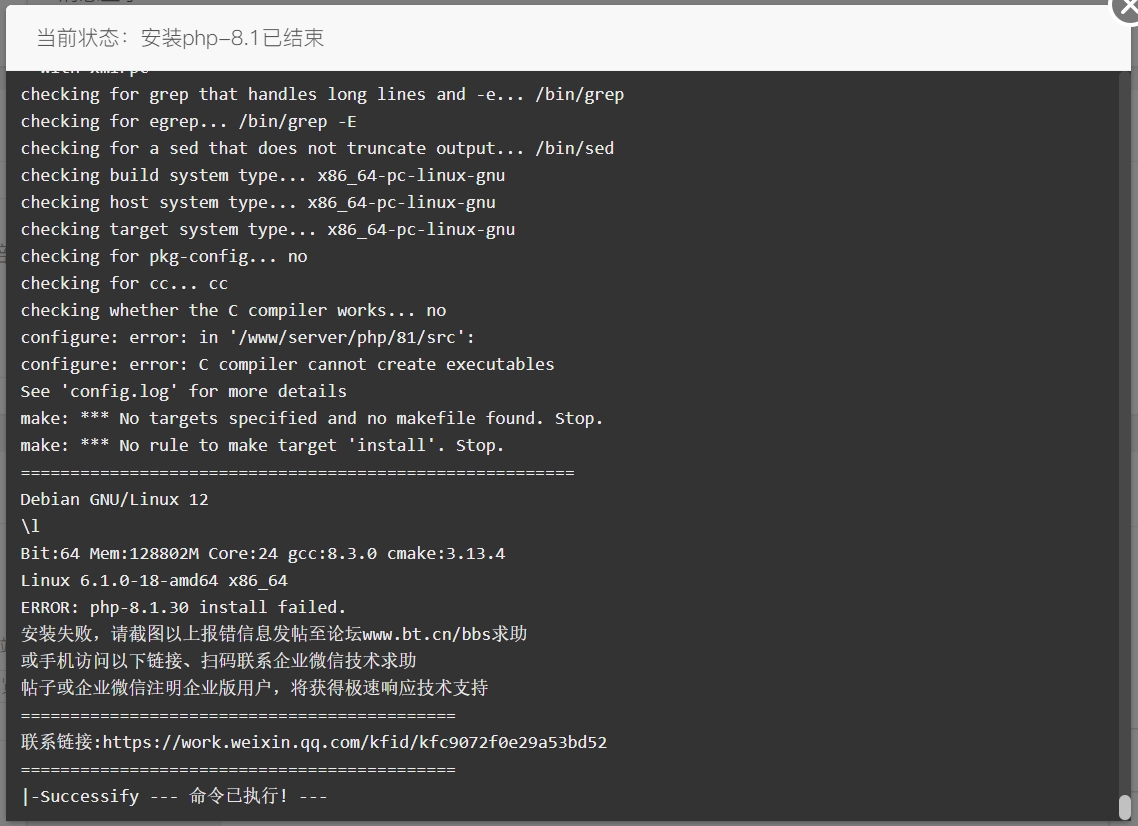Click the configure error path '/www/server/php/81/src' line
Image resolution: width=1138 pixels, height=826 pixels.
pos(247,338)
